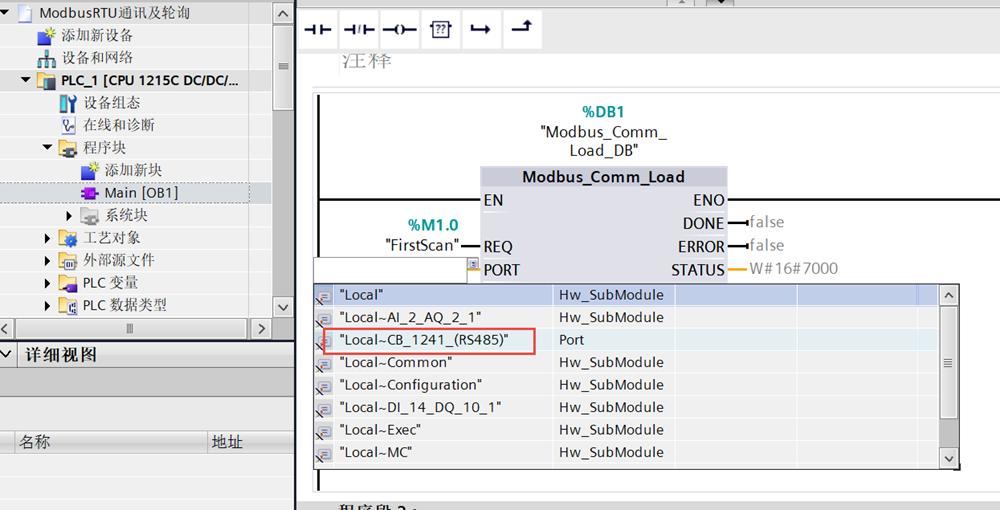
Task: Open Main [OB1] block
Action: coord(140,193)
